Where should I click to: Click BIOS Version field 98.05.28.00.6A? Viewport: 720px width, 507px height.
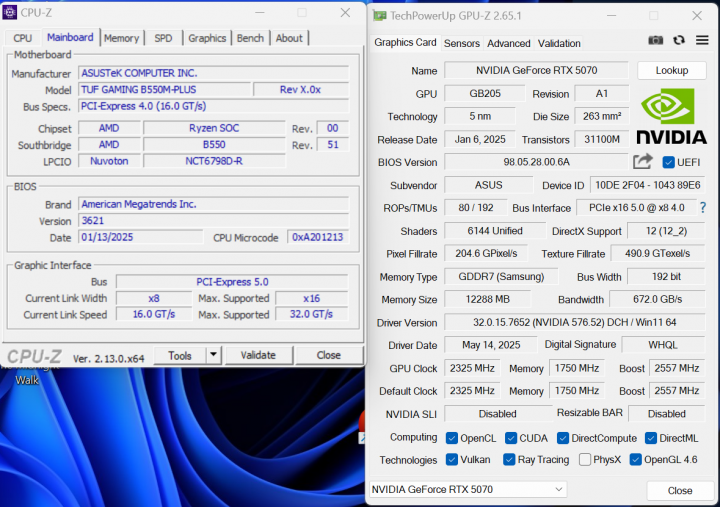pos(536,162)
